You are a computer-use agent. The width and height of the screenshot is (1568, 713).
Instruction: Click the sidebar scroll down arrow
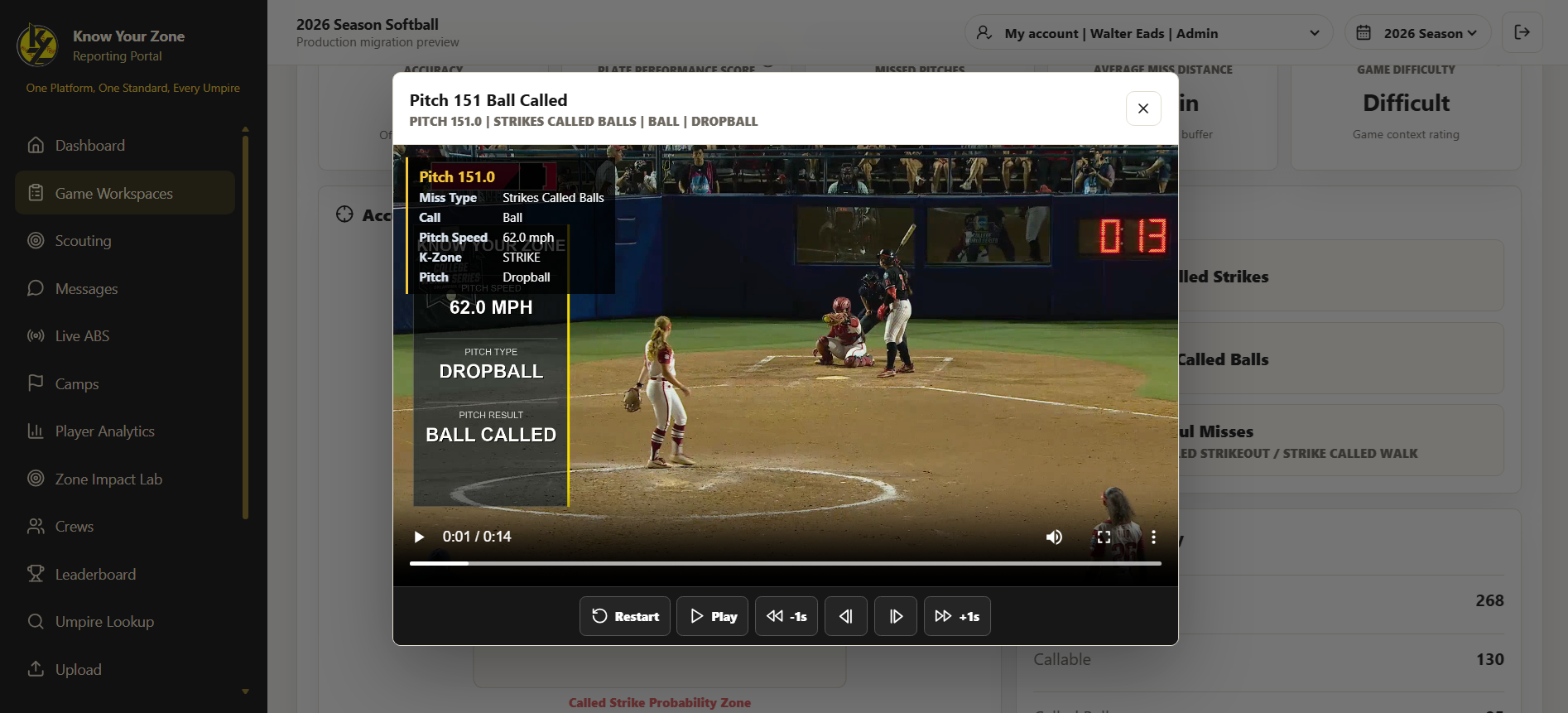point(245,691)
